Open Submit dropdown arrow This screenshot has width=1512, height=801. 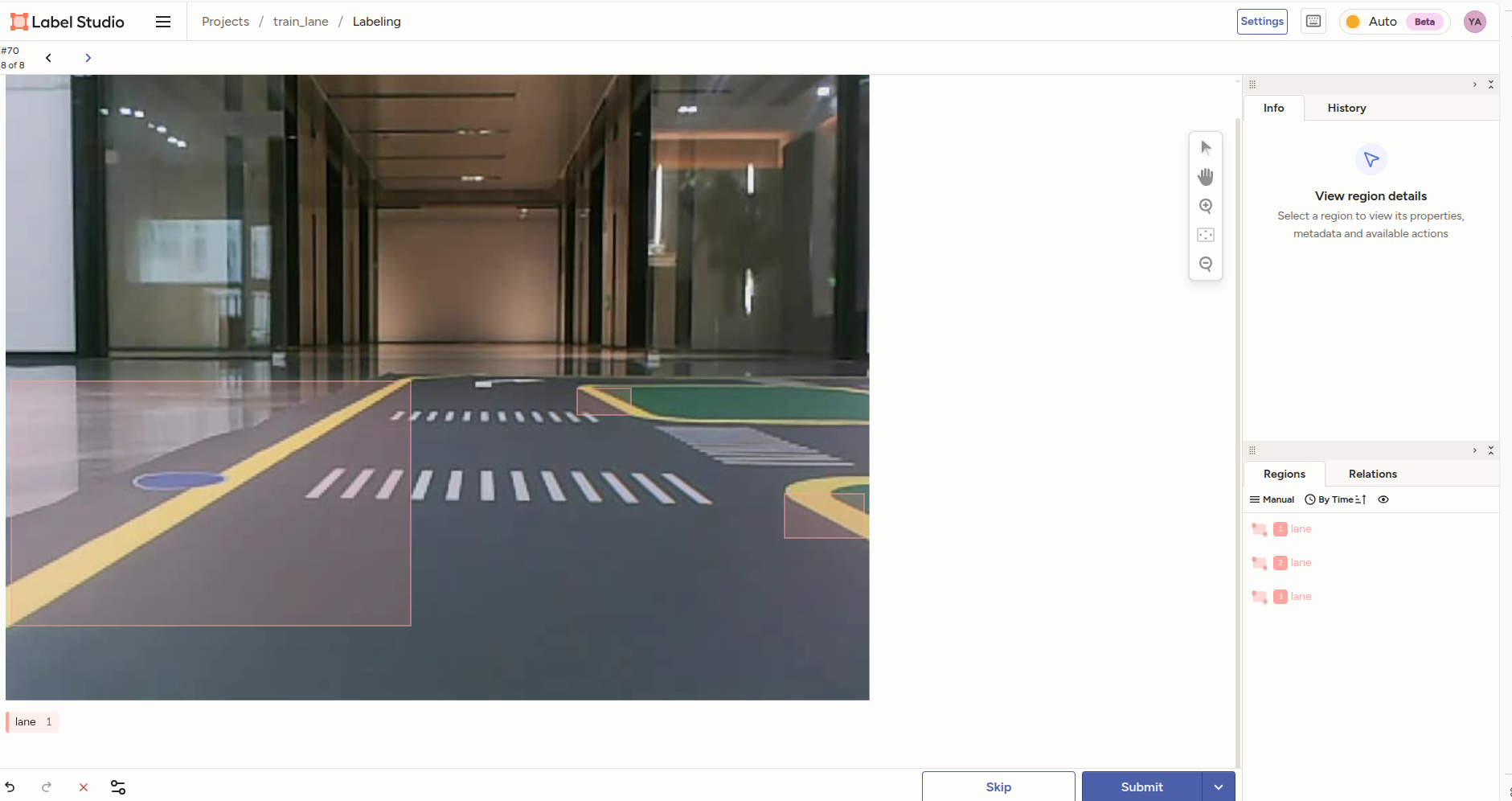(1219, 787)
